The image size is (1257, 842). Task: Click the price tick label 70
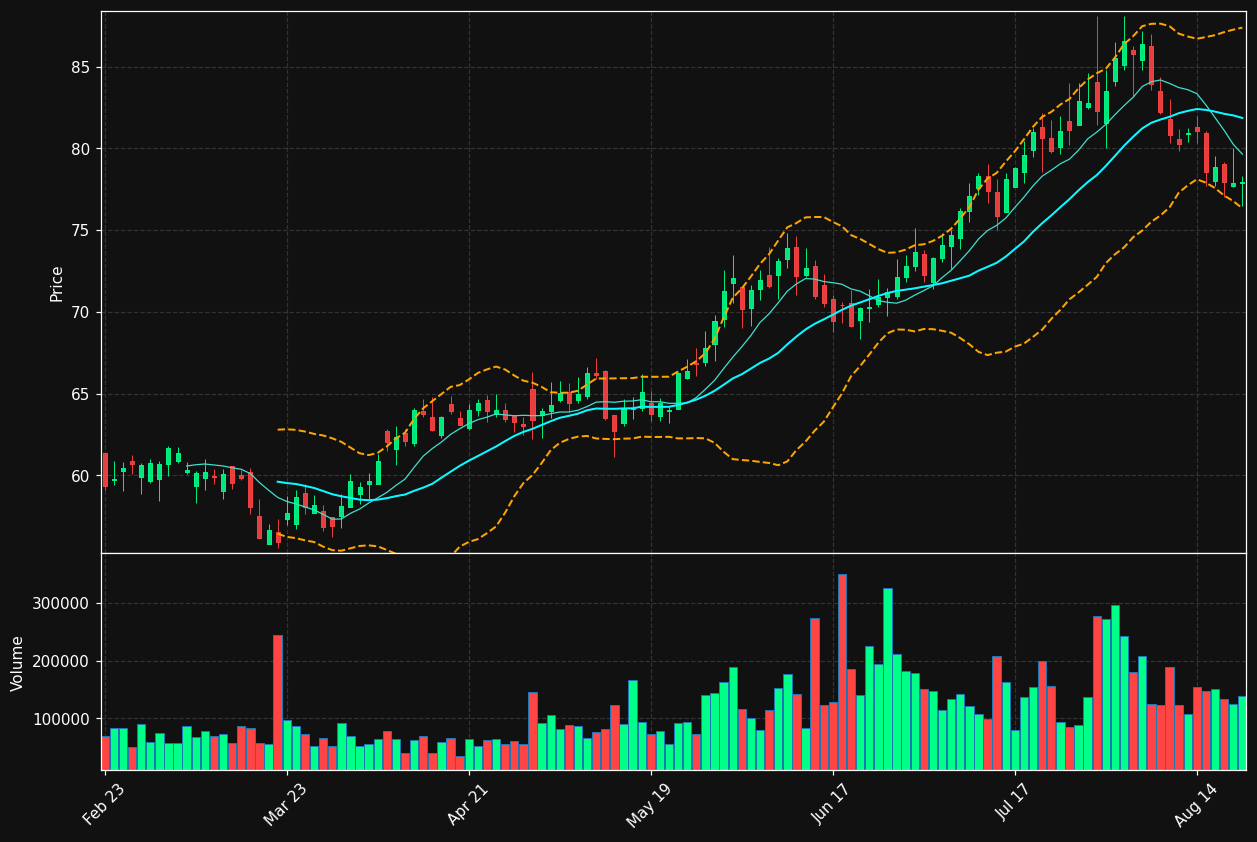pos(80,313)
